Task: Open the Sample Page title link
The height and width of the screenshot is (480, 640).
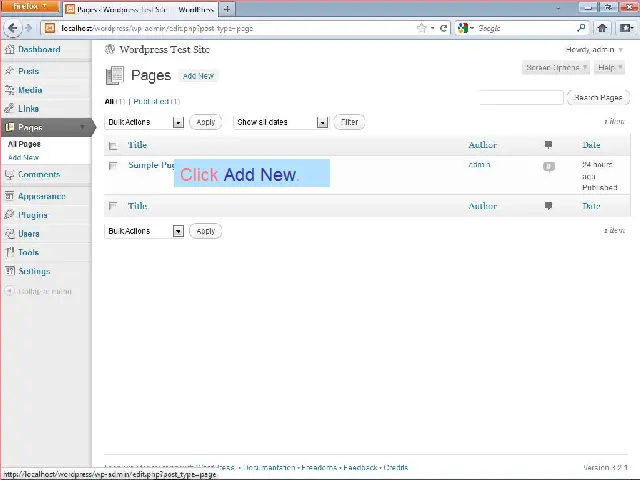Action: pos(151,165)
